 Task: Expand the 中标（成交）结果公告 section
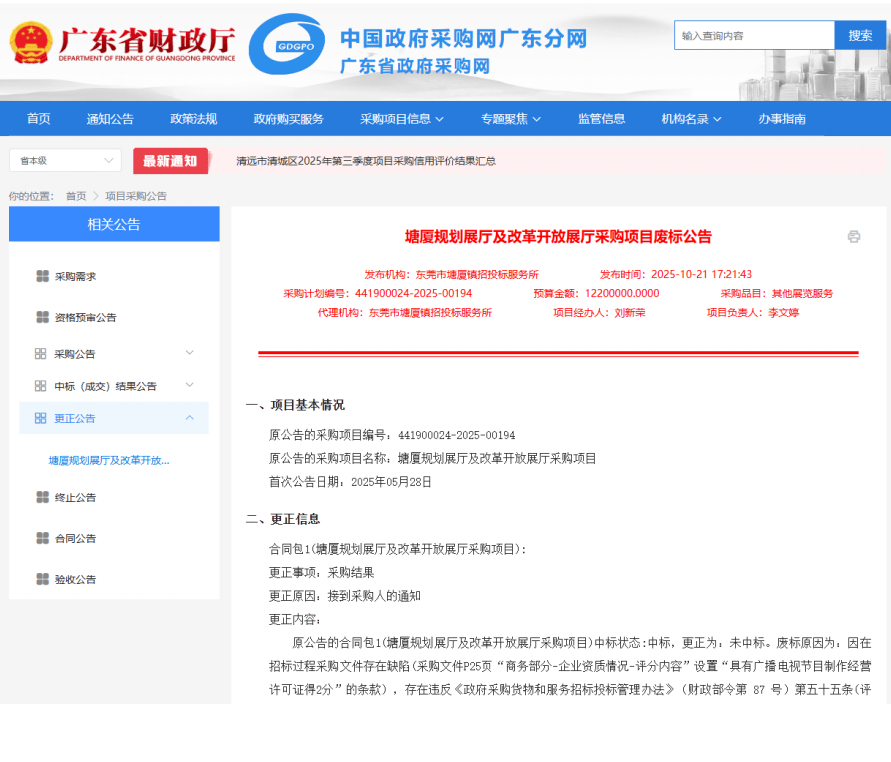tap(189, 385)
